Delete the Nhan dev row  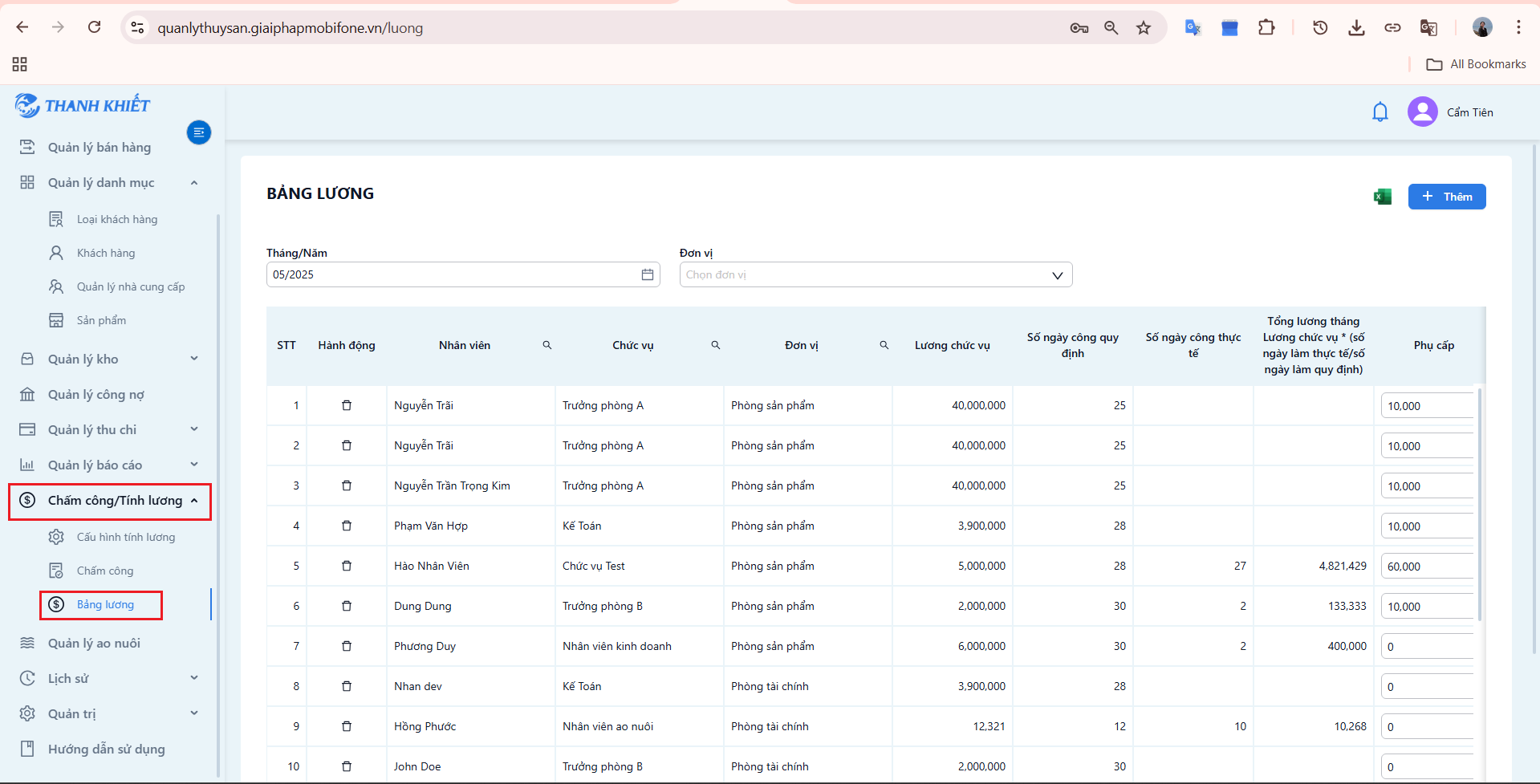click(x=347, y=686)
